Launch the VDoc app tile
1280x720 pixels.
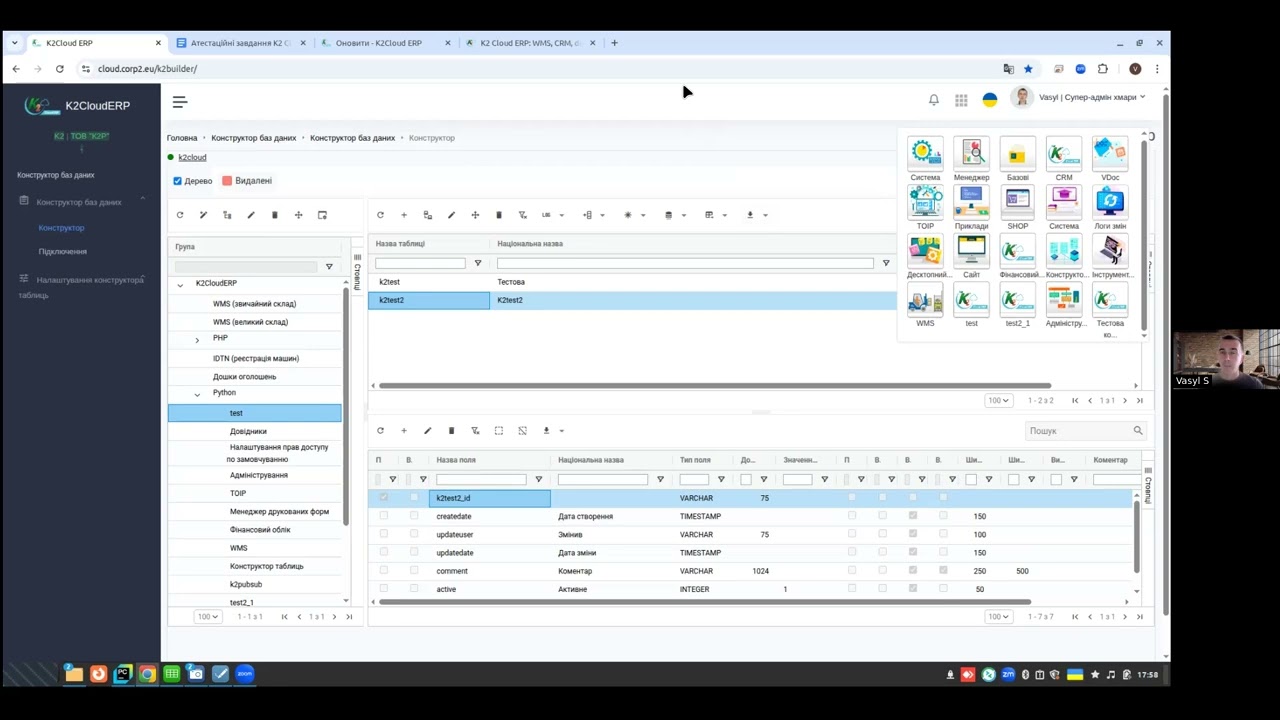[1110, 159]
